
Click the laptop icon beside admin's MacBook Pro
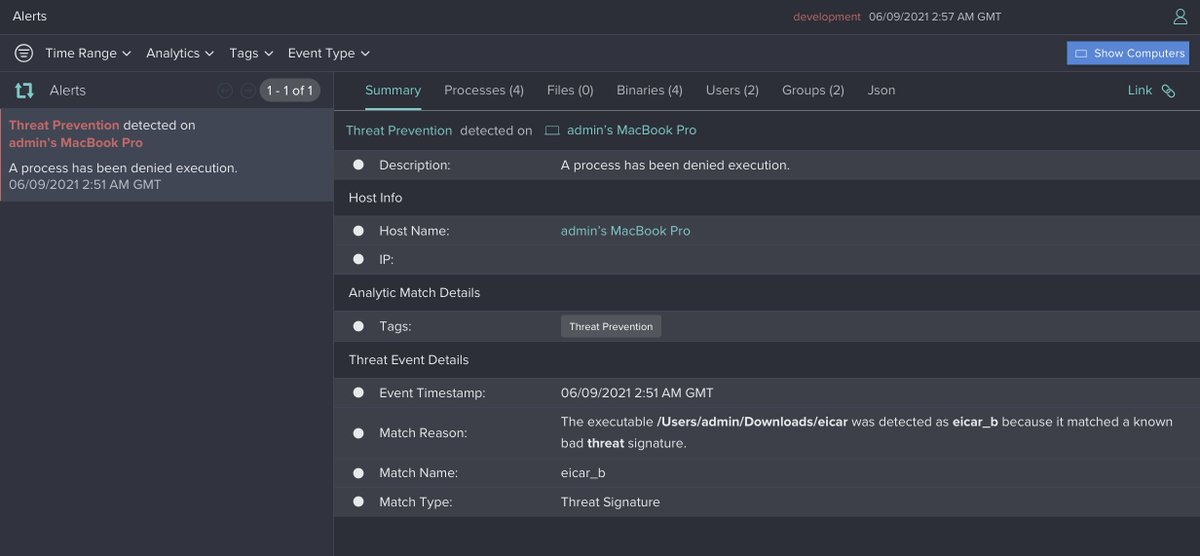552,131
